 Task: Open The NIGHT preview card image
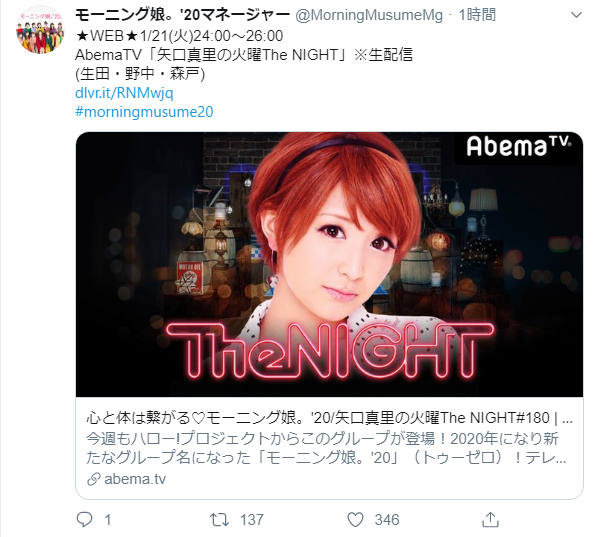[x=329, y=265]
